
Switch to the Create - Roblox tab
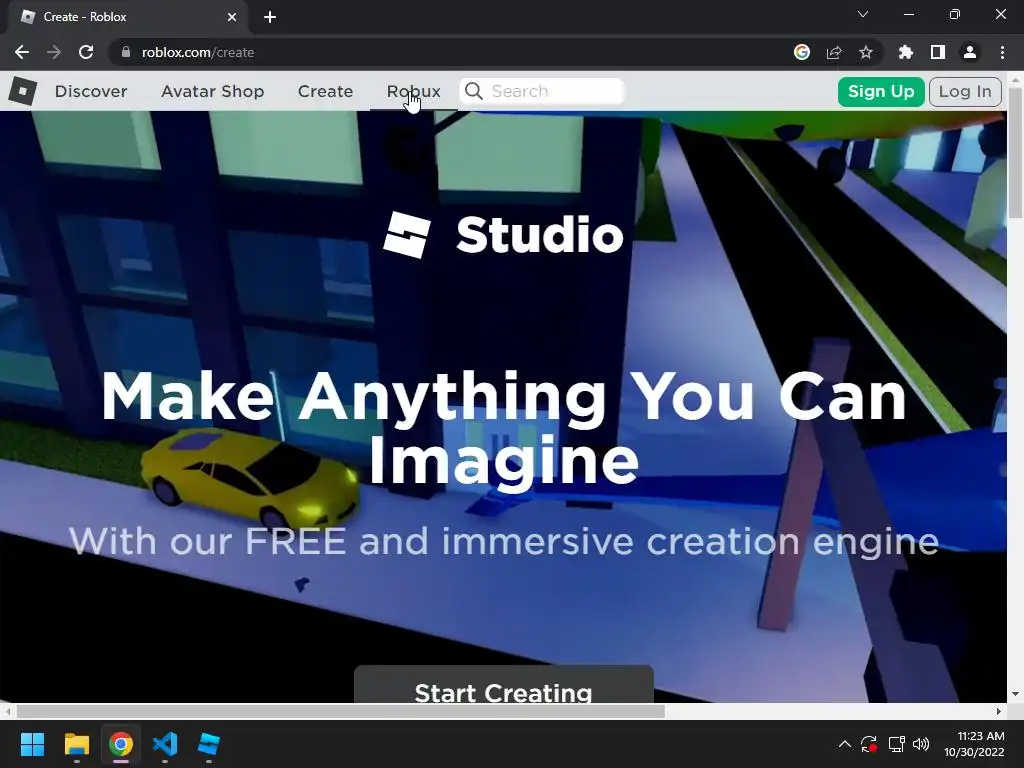point(127,17)
